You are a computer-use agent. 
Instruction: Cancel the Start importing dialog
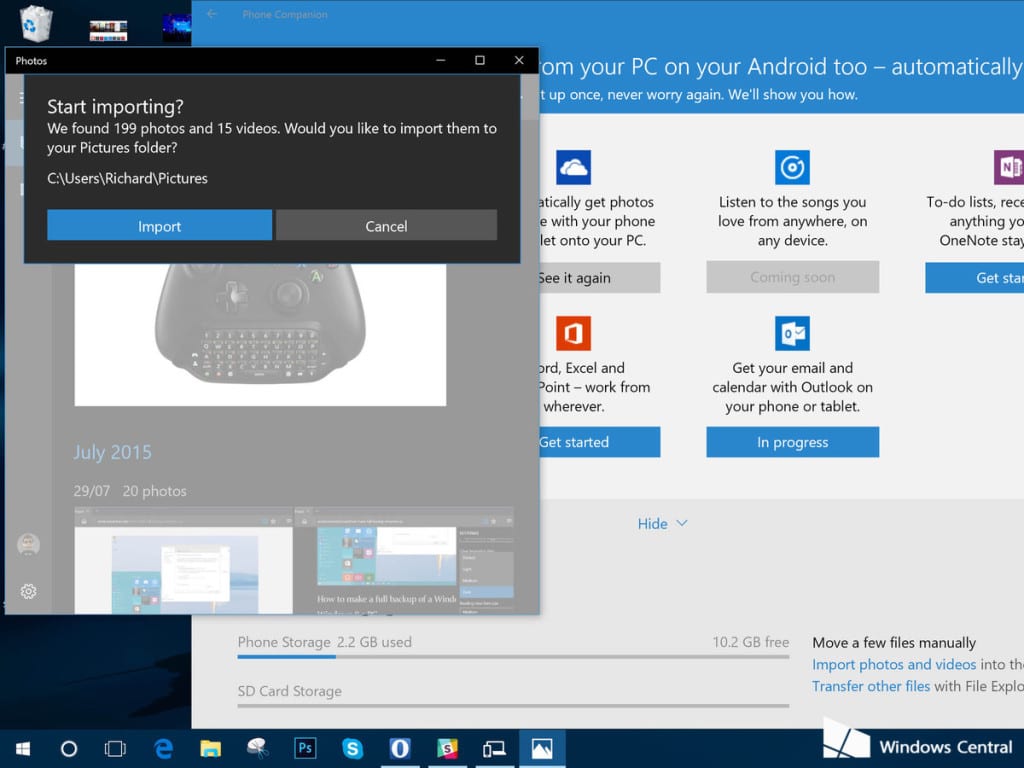click(x=386, y=225)
